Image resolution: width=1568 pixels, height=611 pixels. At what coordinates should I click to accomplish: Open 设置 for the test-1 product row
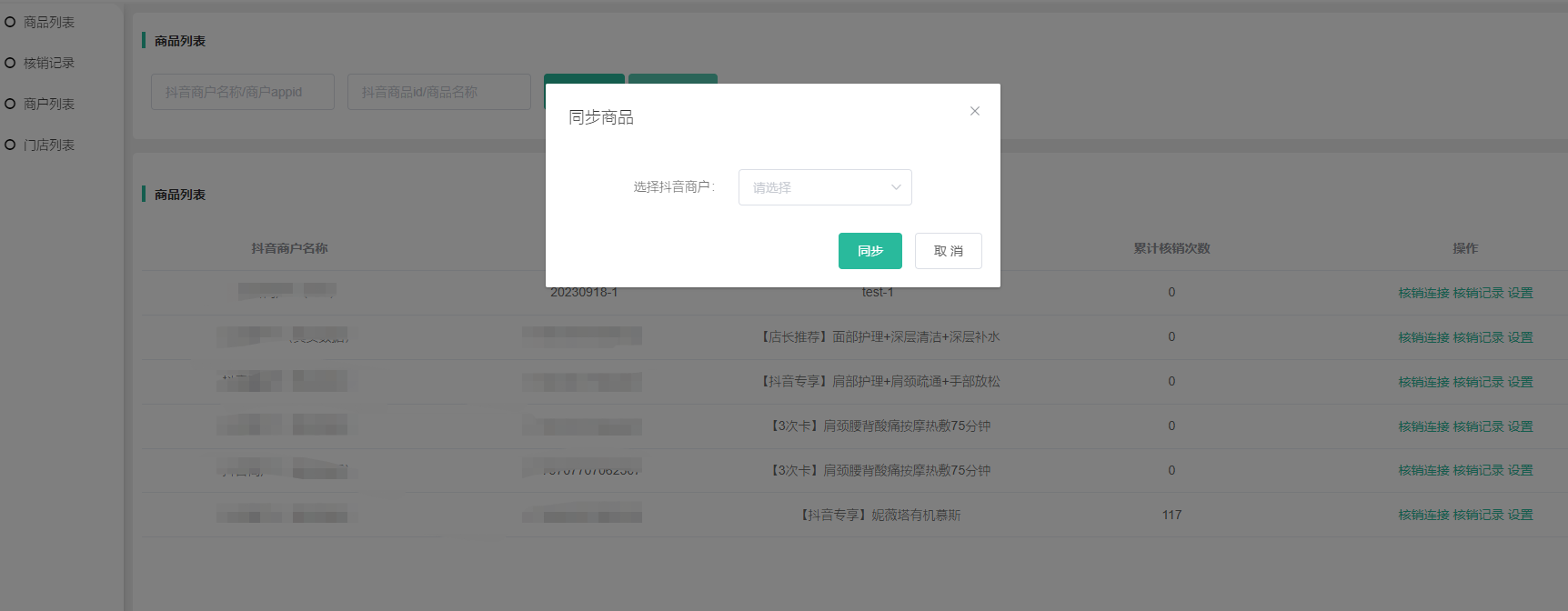point(1520,293)
